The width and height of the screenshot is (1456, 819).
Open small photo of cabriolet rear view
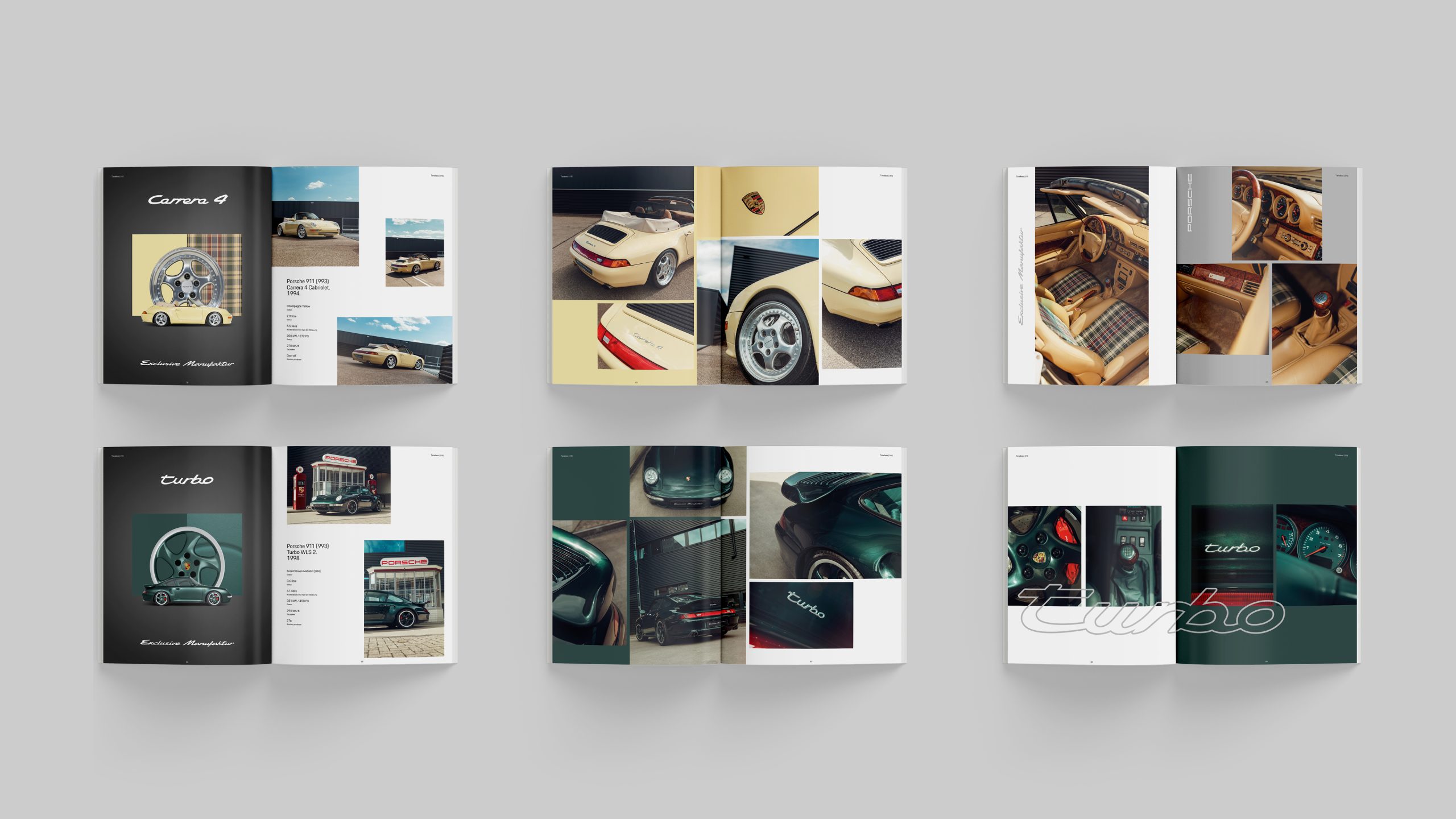tap(414, 252)
